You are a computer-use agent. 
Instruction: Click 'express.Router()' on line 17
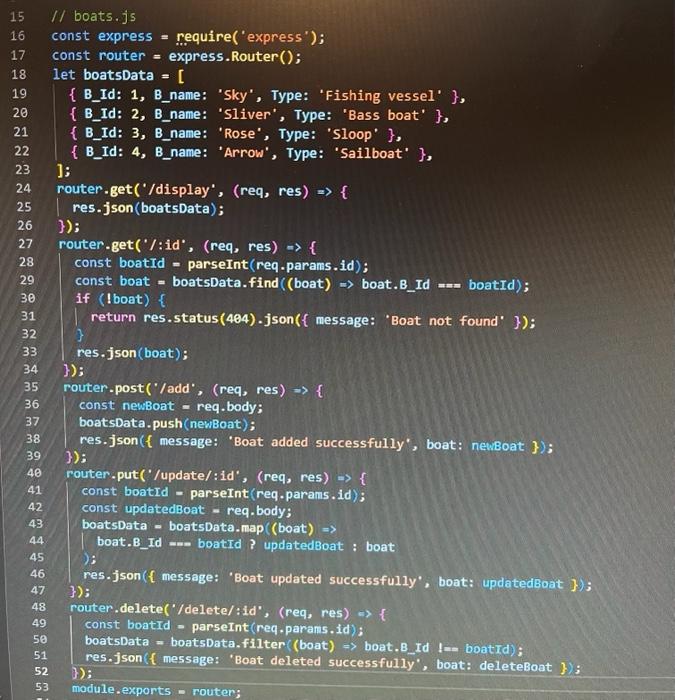pos(235,57)
